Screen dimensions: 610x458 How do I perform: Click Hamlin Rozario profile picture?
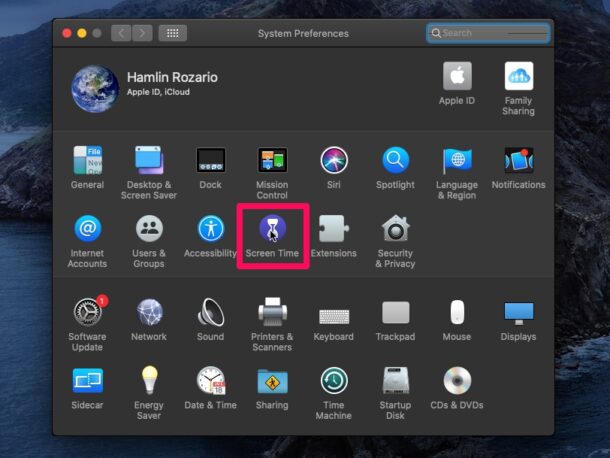(95, 88)
